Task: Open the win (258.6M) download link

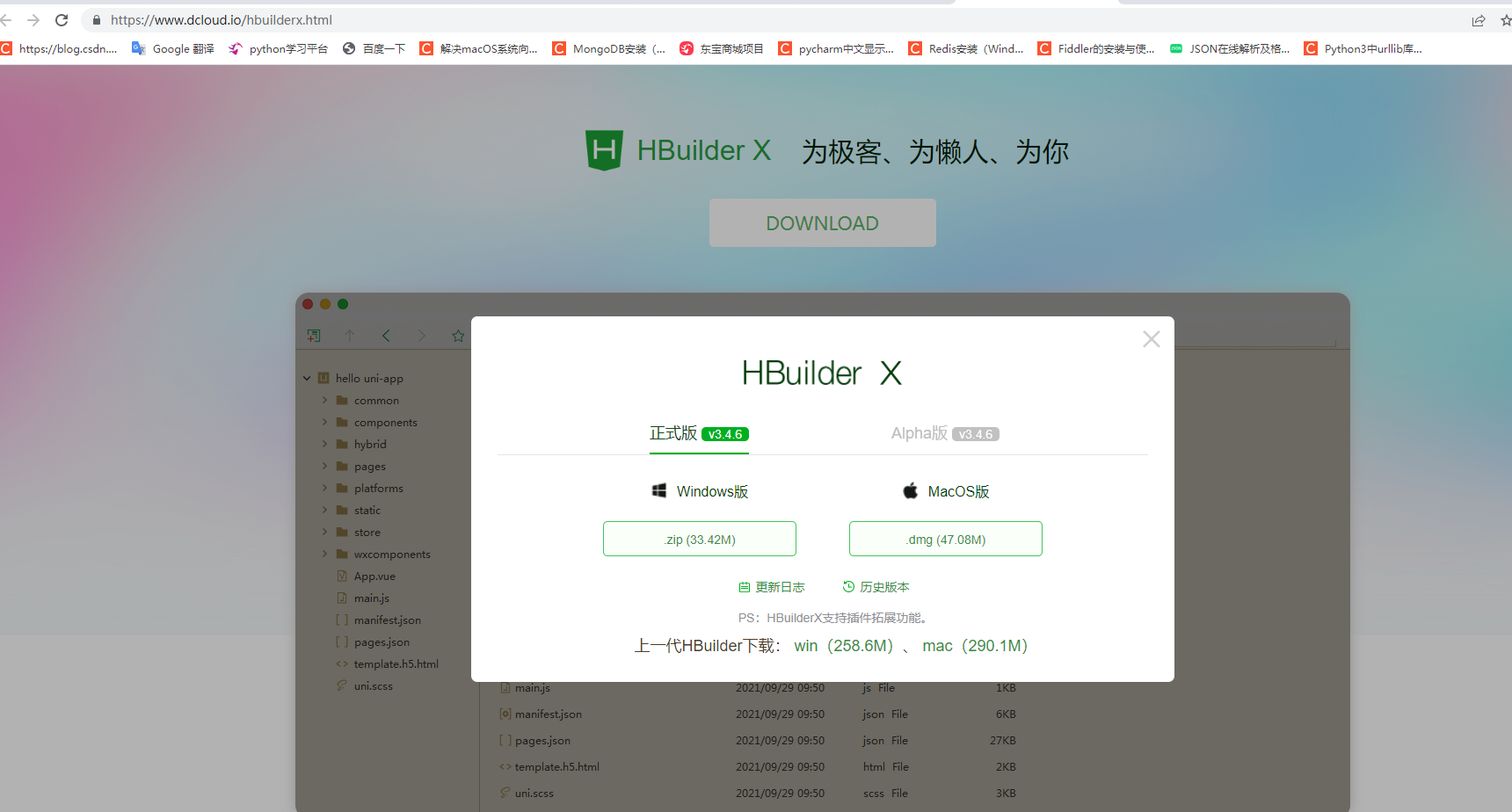Action: pyautogui.click(x=842, y=645)
